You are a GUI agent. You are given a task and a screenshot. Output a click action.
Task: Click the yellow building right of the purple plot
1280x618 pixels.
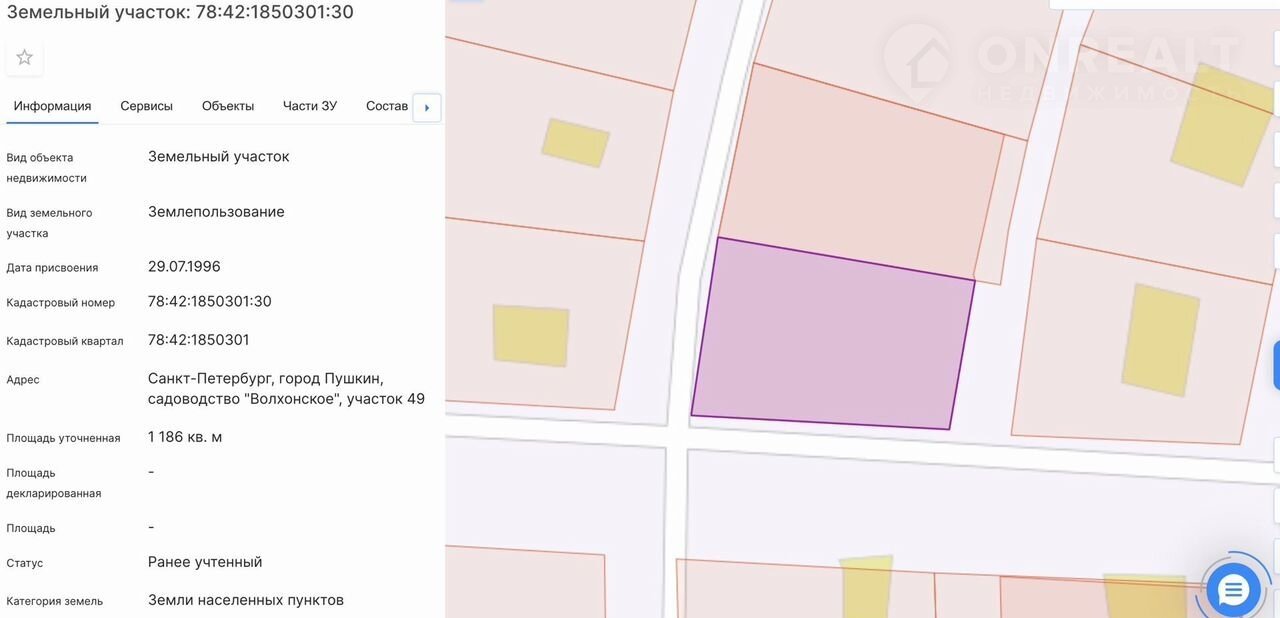1160,340
